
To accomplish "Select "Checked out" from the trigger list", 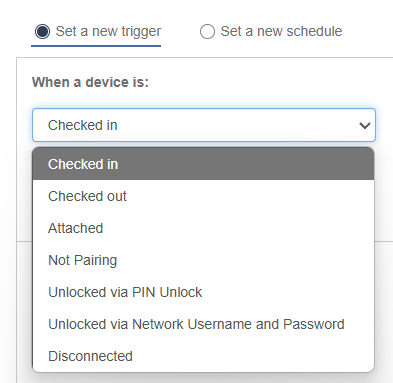I will click(x=203, y=196).
